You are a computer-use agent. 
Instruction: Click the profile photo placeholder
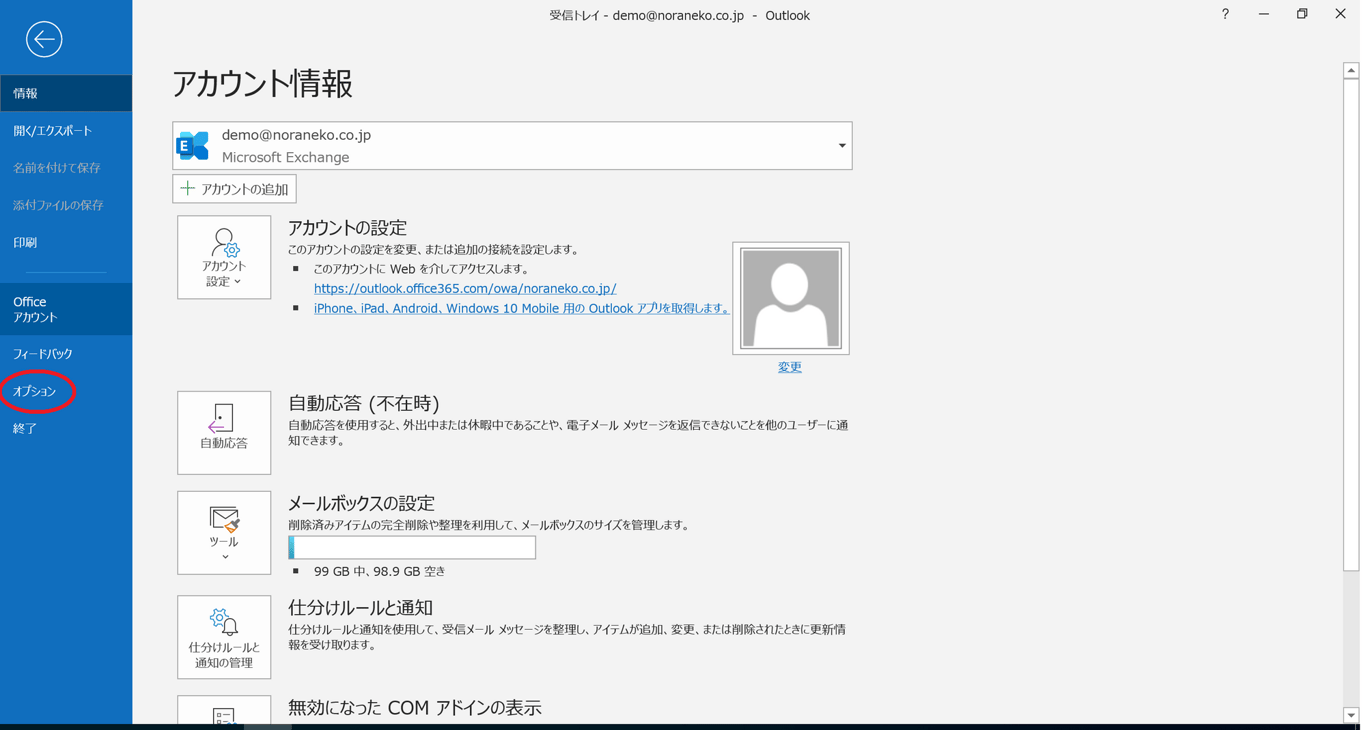(x=790, y=298)
